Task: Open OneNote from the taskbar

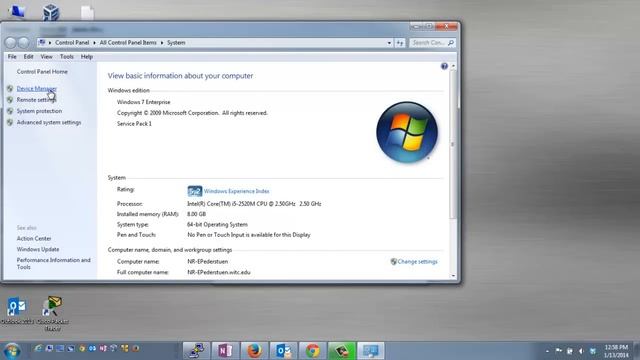Action: pos(225,351)
